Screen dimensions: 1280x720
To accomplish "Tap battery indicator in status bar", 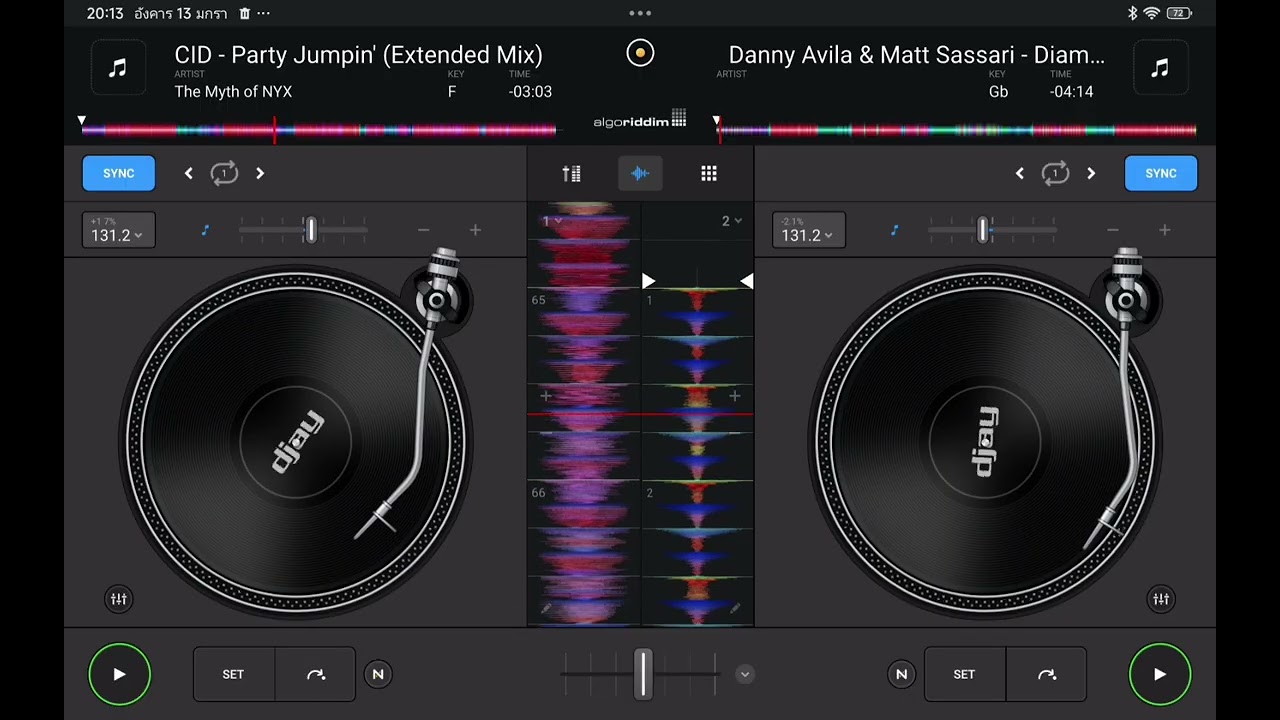I will click(1180, 13).
